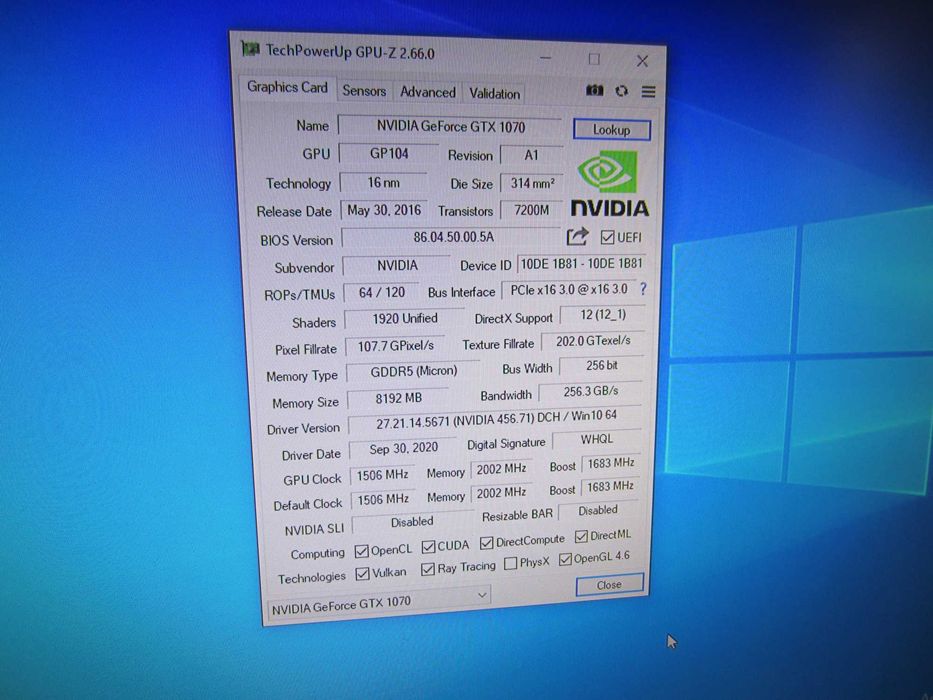Switch to the Sensors tab
This screenshot has height=700, width=933.
pyautogui.click(x=364, y=91)
